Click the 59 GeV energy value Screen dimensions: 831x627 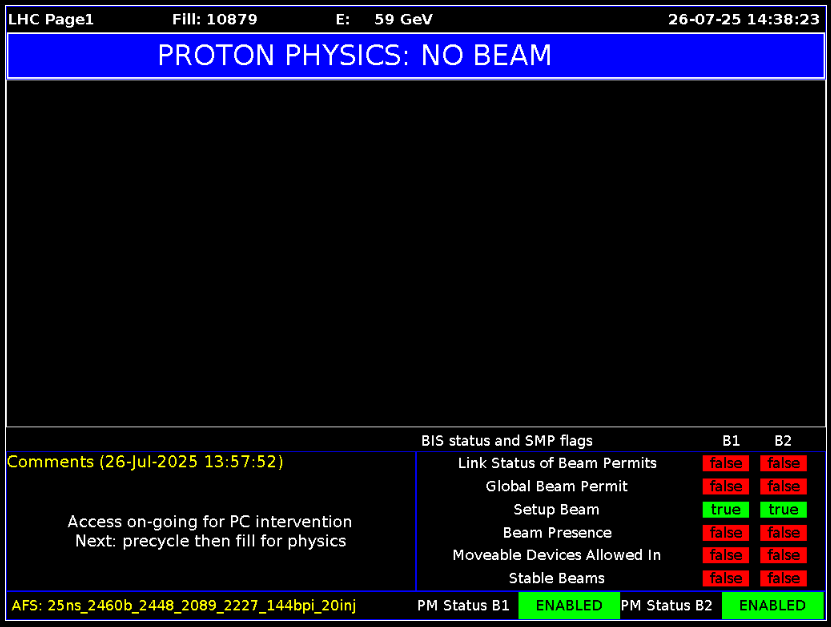click(x=403, y=19)
